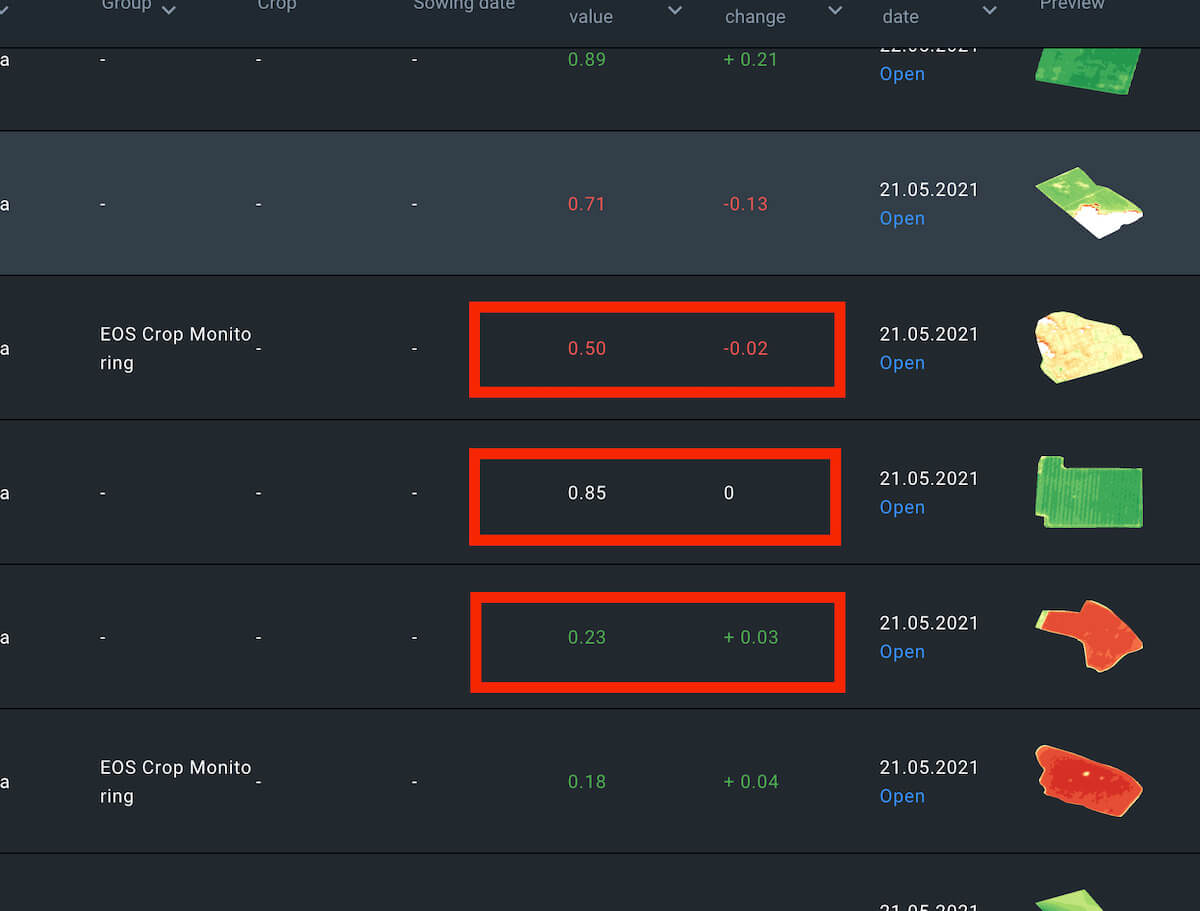Viewport: 1200px width, 911px height.
Task: Click the value column header label
Action: pyautogui.click(x=590, y=16)
